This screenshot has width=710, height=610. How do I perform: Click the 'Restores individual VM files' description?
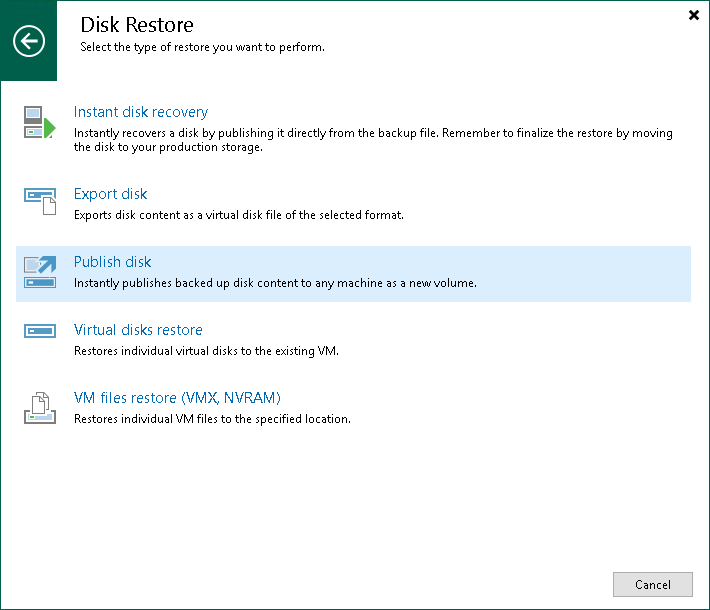pyautogui.click(x=212, y=419)
